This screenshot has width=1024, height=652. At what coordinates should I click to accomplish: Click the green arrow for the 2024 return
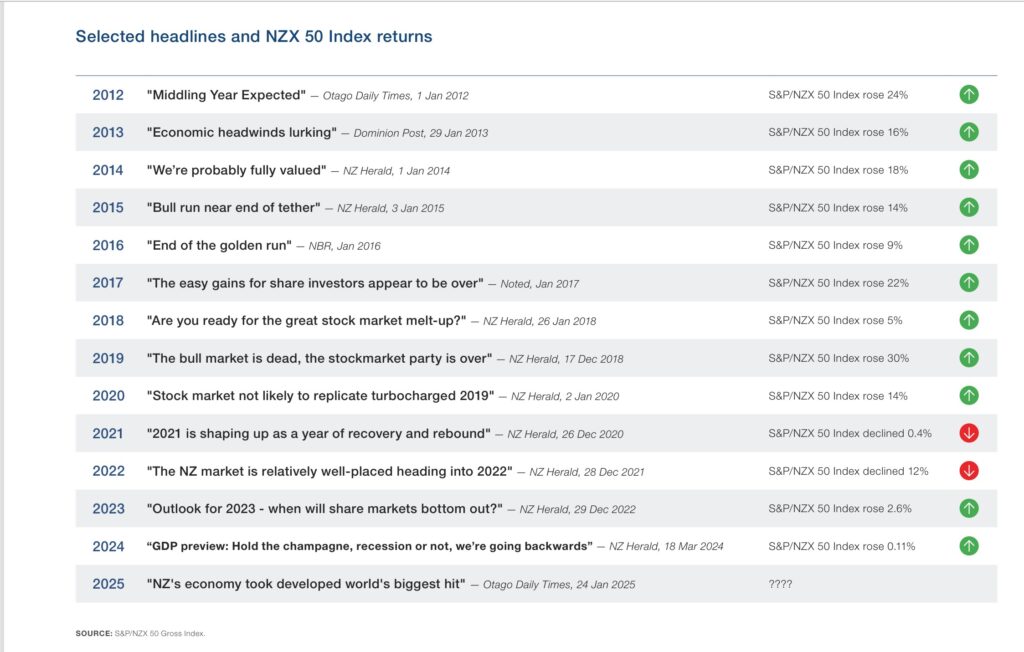point(968,546)
